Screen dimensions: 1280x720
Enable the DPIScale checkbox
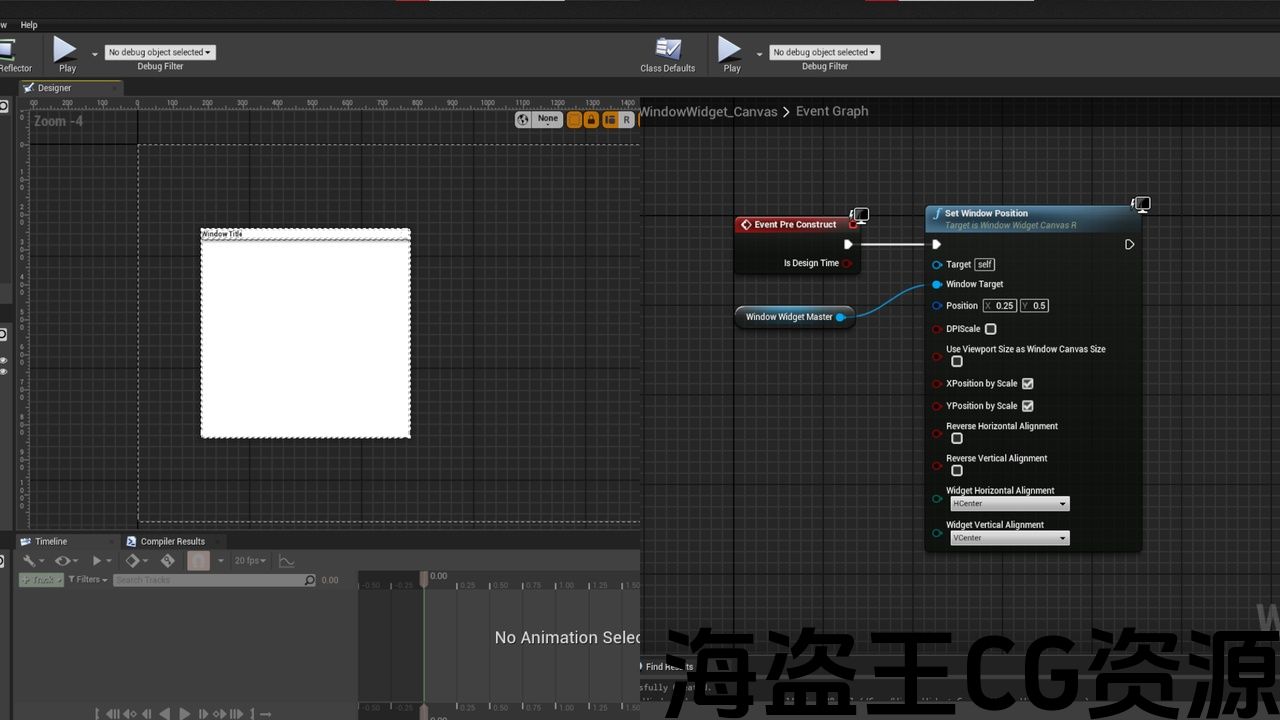pos(990,329)
